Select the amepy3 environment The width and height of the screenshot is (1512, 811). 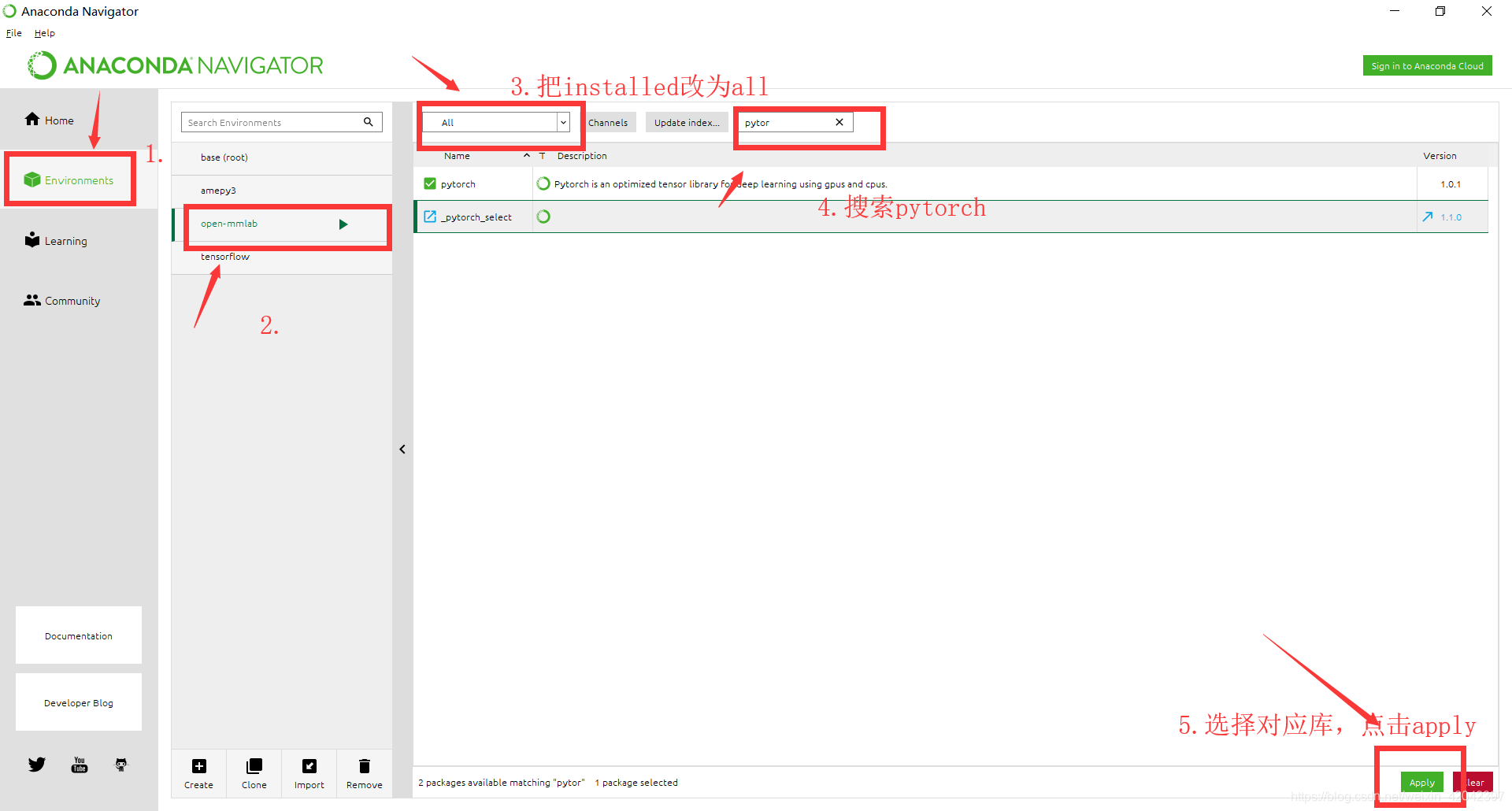coord(282,191)
